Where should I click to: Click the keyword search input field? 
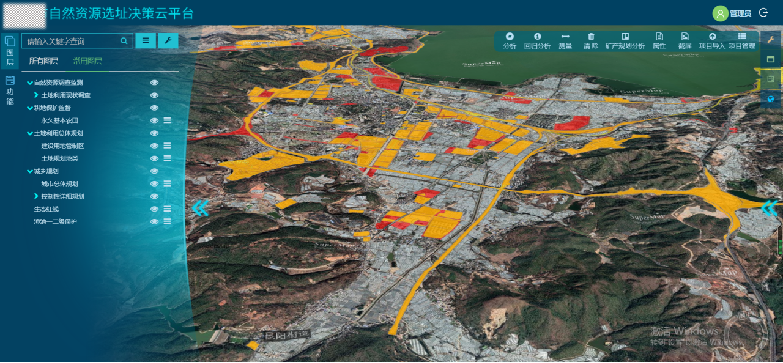[x=72, y=41]
